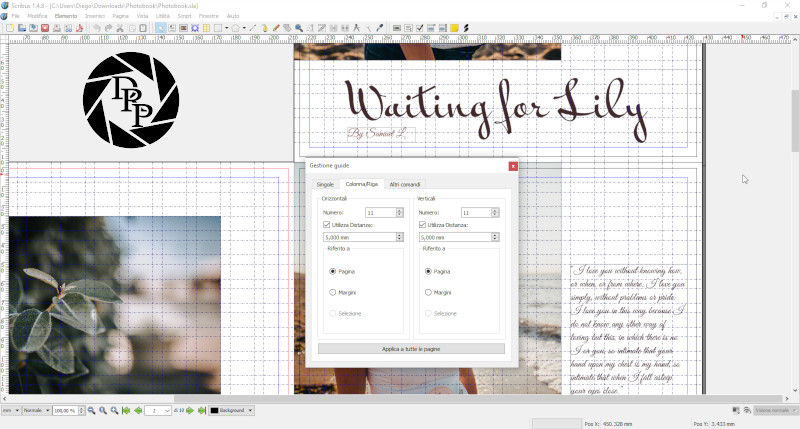Image resolution: width=800 pixels, height=429 pixels.
Task: Open the mm units dropdown
Action: coord(12,411)
